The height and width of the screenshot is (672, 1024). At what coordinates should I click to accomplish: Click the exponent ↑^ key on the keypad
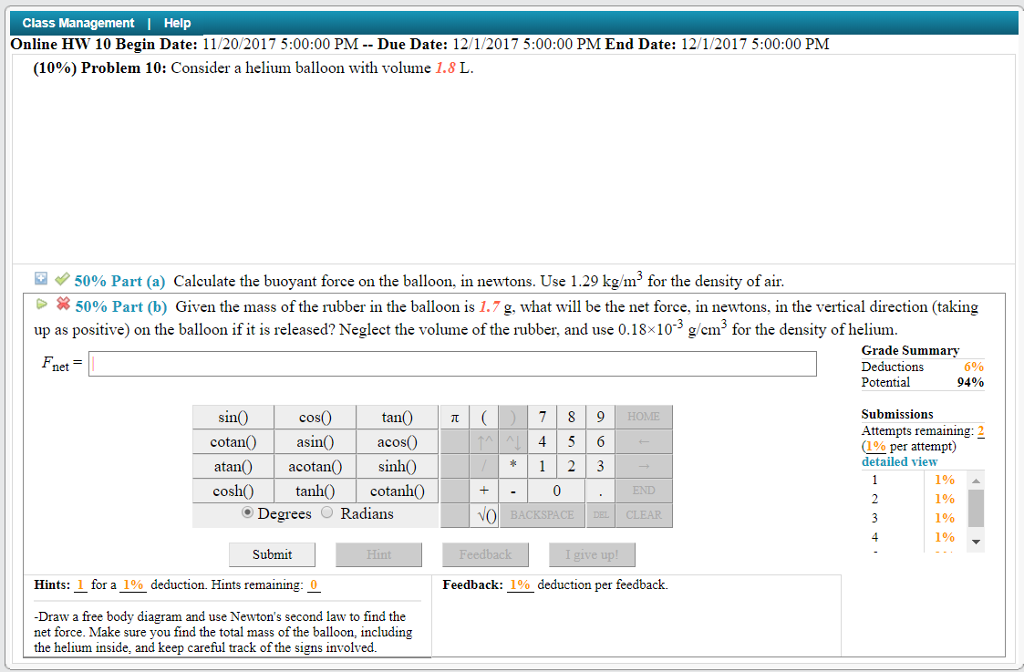click(485, 441)
